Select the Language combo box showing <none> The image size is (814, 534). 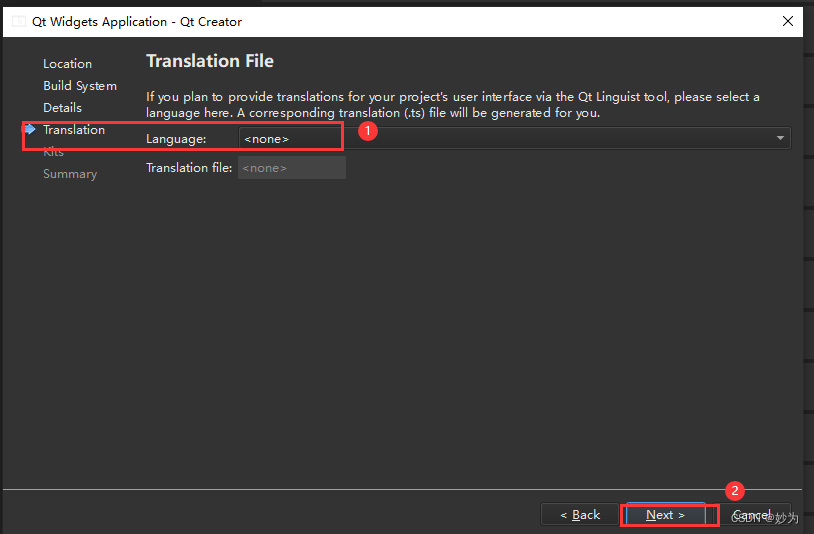click(514, 139)
